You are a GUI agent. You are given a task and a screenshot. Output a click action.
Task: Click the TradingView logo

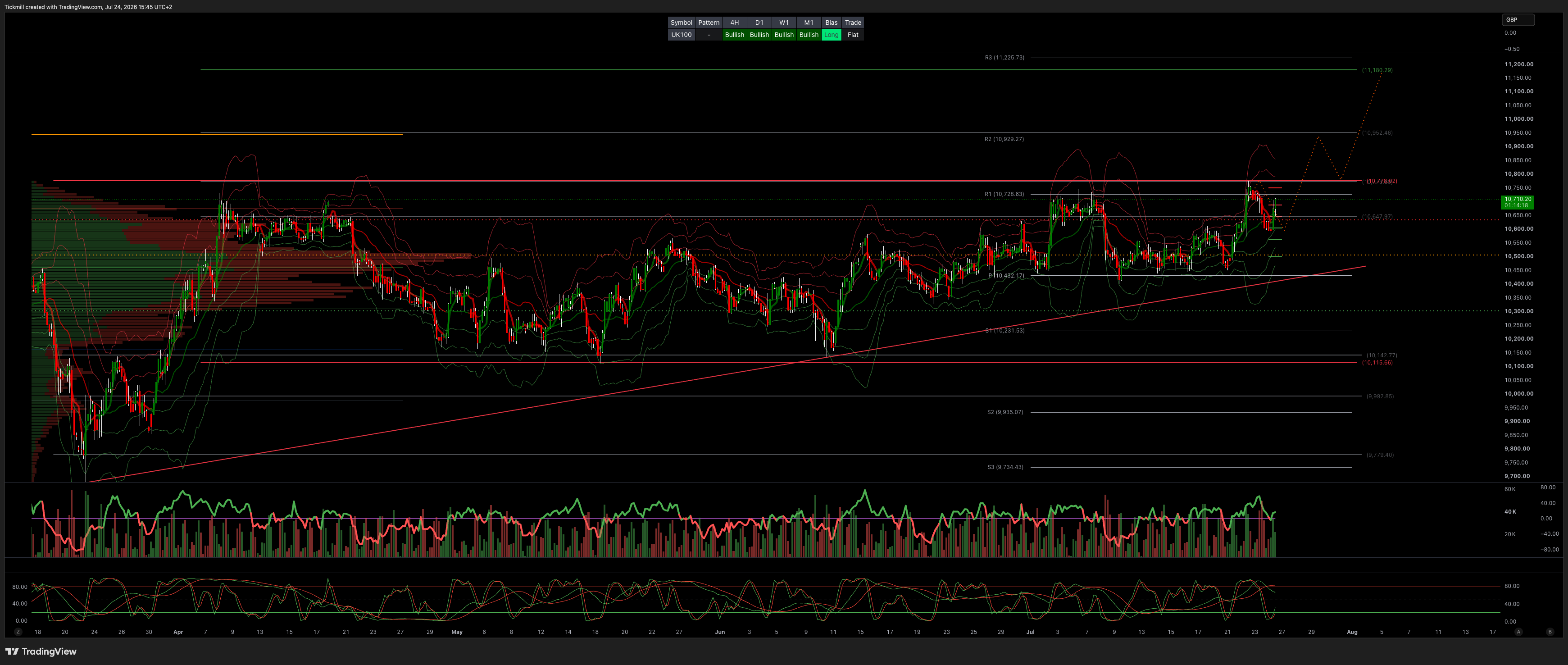41,651
